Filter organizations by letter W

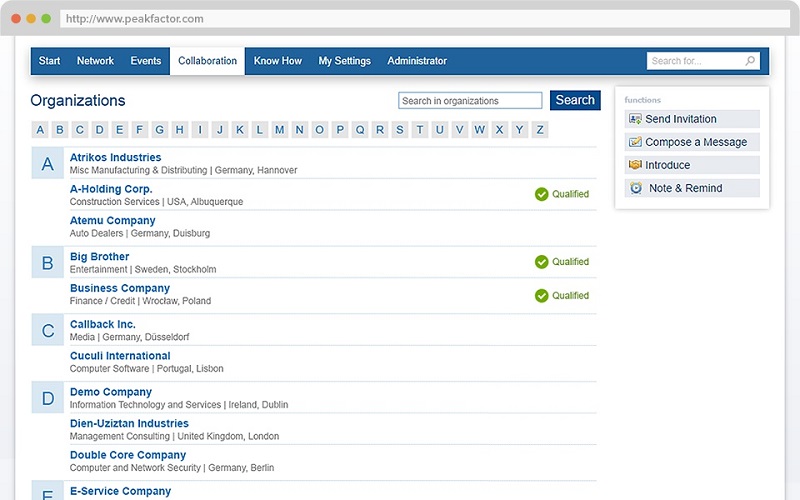(x=480, y=130)
